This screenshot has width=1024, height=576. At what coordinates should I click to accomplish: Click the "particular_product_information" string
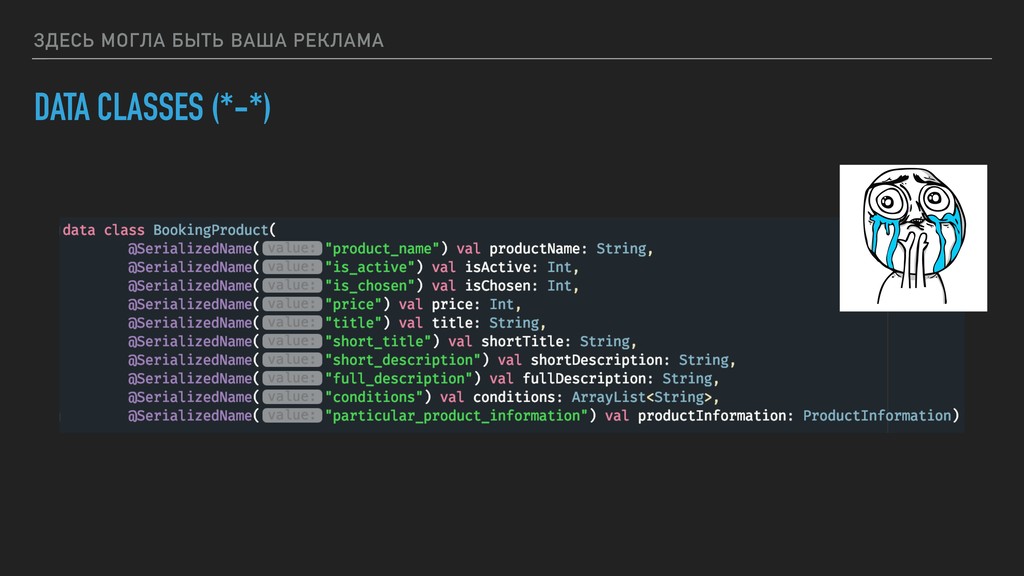click(457, 416)
